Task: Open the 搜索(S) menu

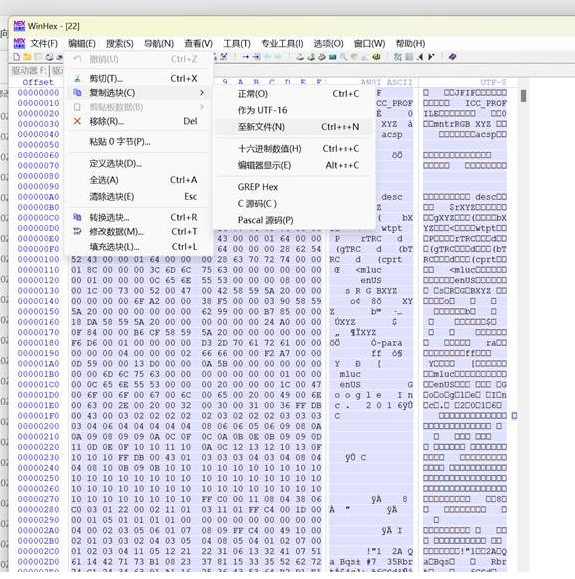Action: pos(120,44)
